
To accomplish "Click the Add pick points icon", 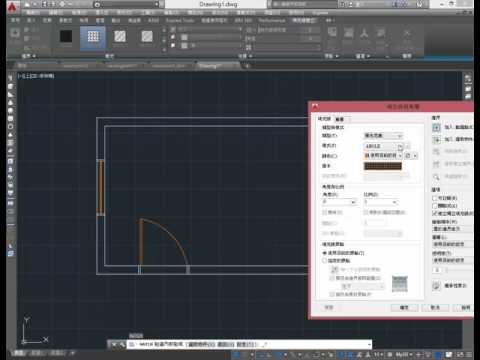I will pos(436,127).
